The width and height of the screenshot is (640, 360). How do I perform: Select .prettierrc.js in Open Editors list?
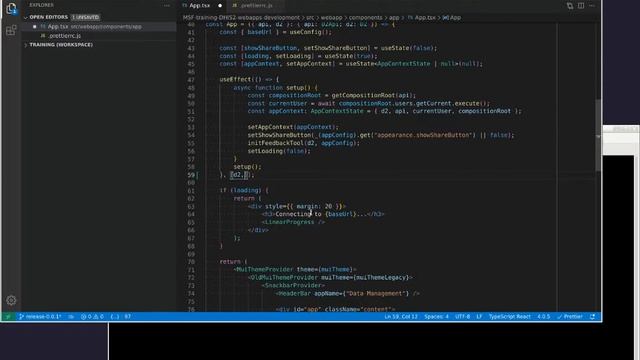[x=99, y=36]
